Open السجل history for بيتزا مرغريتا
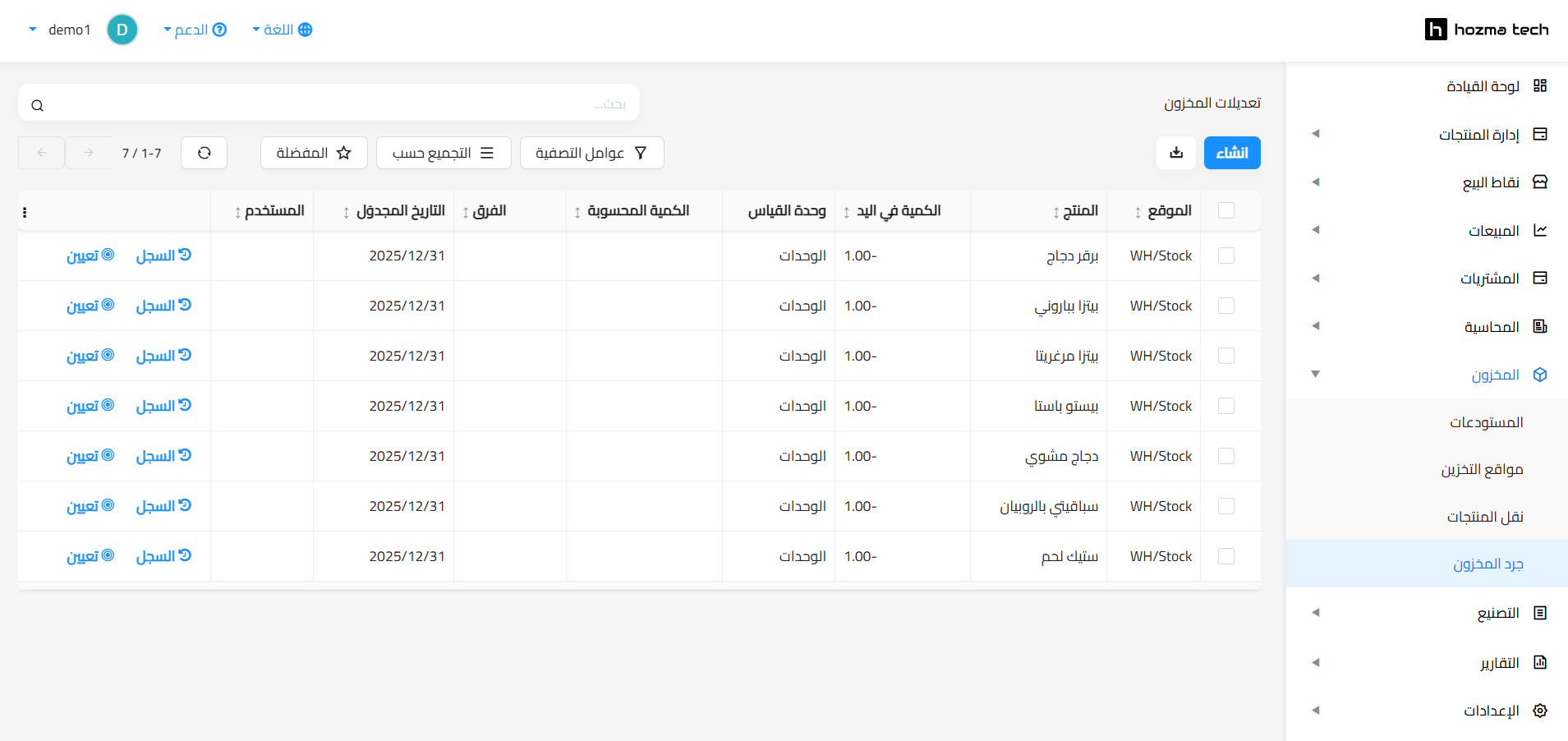This screenshot has height=741, width=1568. (163, 356)
